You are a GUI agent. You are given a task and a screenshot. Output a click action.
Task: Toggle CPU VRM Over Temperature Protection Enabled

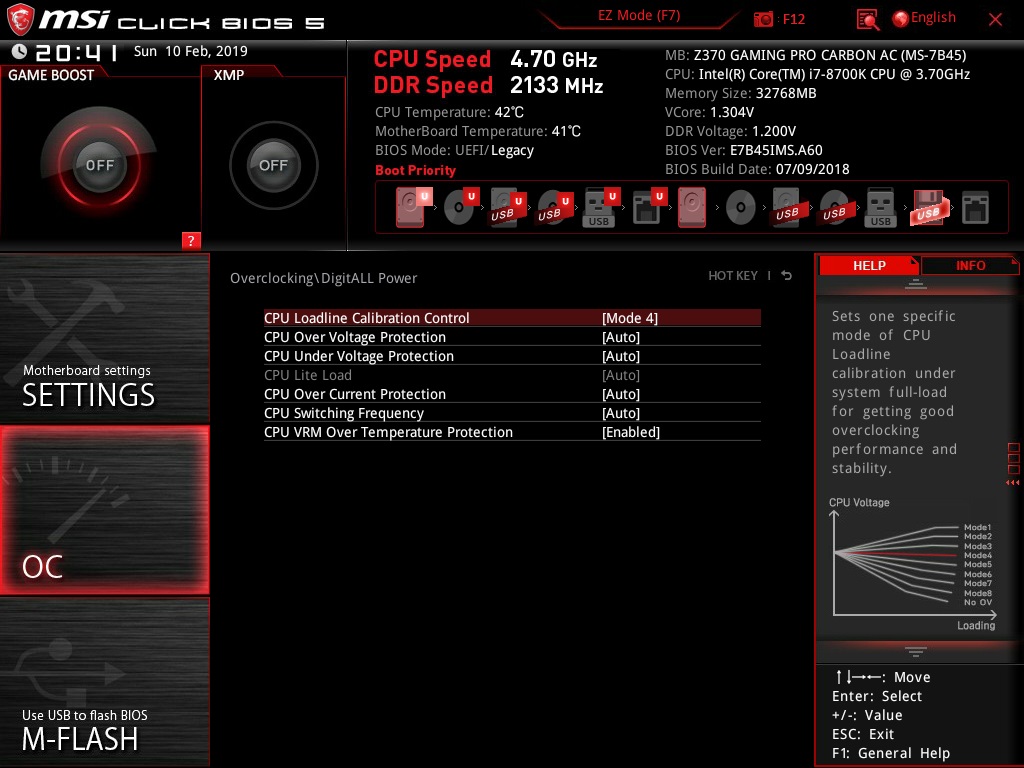click(x=631, y=432)
